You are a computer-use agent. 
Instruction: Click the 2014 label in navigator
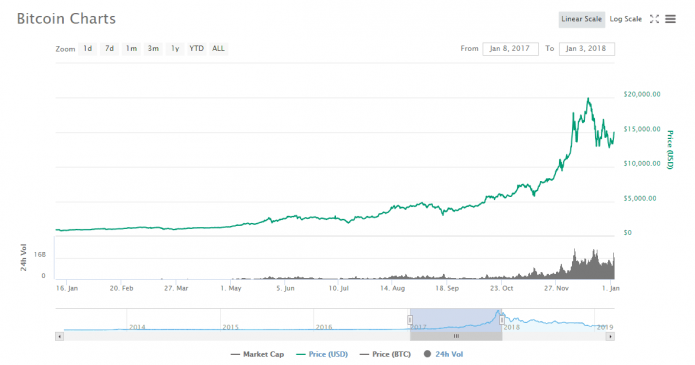point(137,327)
